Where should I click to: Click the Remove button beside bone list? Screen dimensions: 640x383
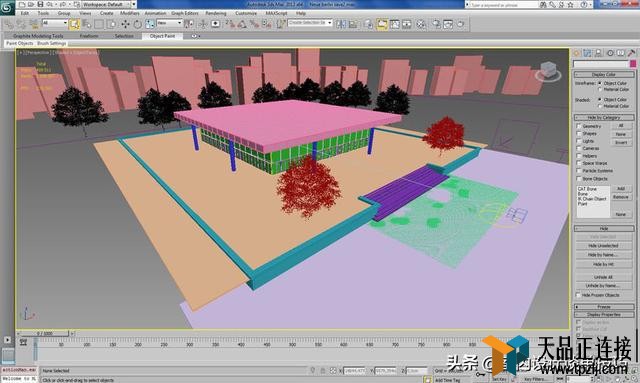tap(621, 197)
